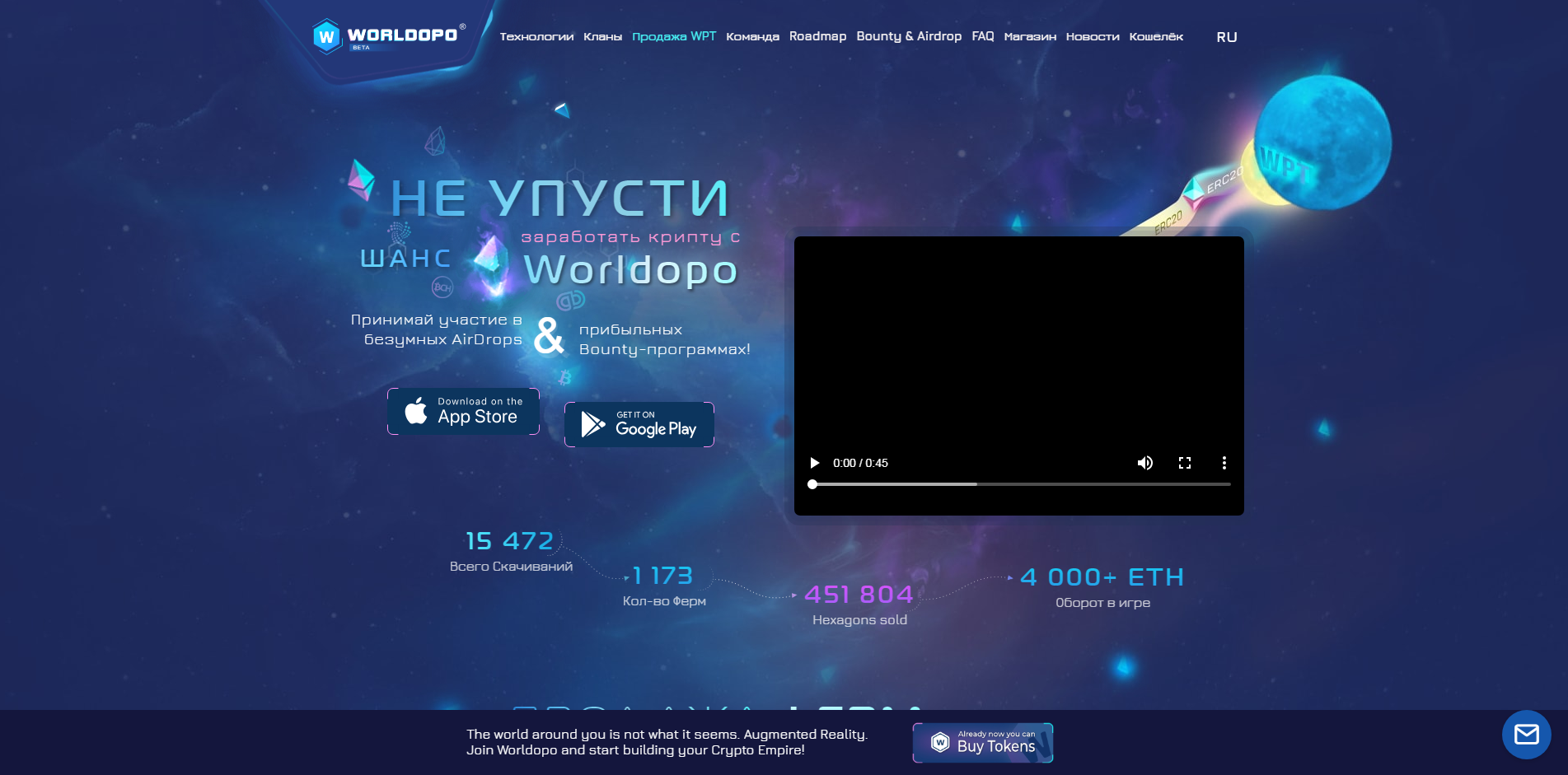Open the FAQ link

983,36
